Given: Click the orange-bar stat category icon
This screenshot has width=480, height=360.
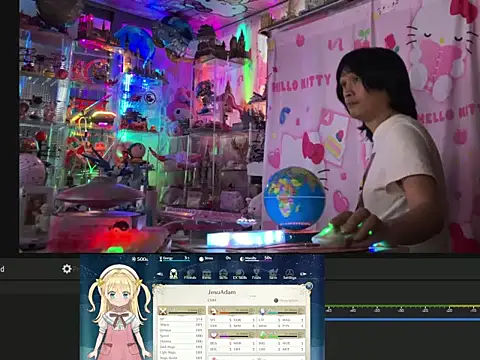Looking at the screenshot, I should pos(214,311).
